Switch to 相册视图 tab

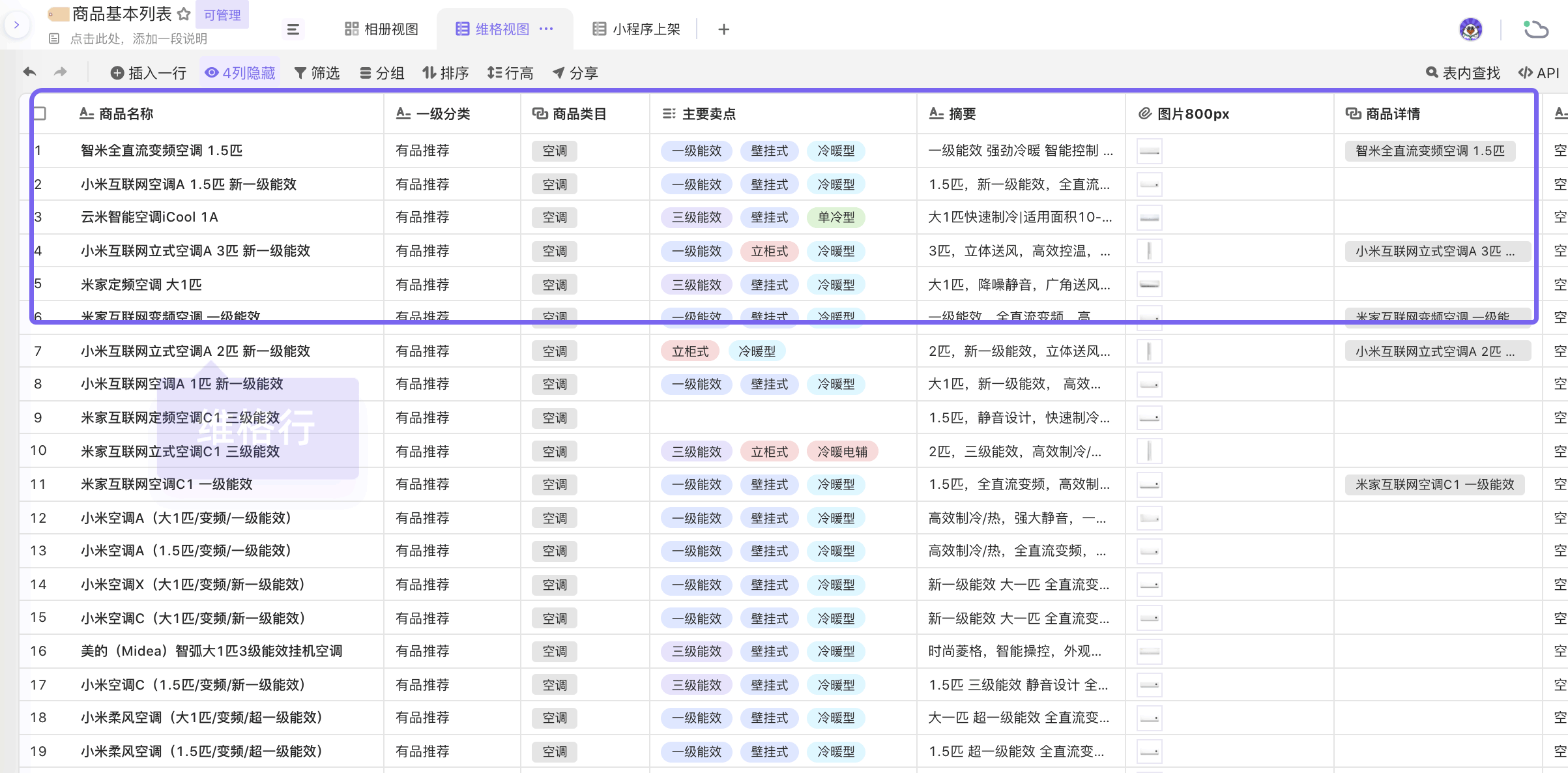click(381, 29)
